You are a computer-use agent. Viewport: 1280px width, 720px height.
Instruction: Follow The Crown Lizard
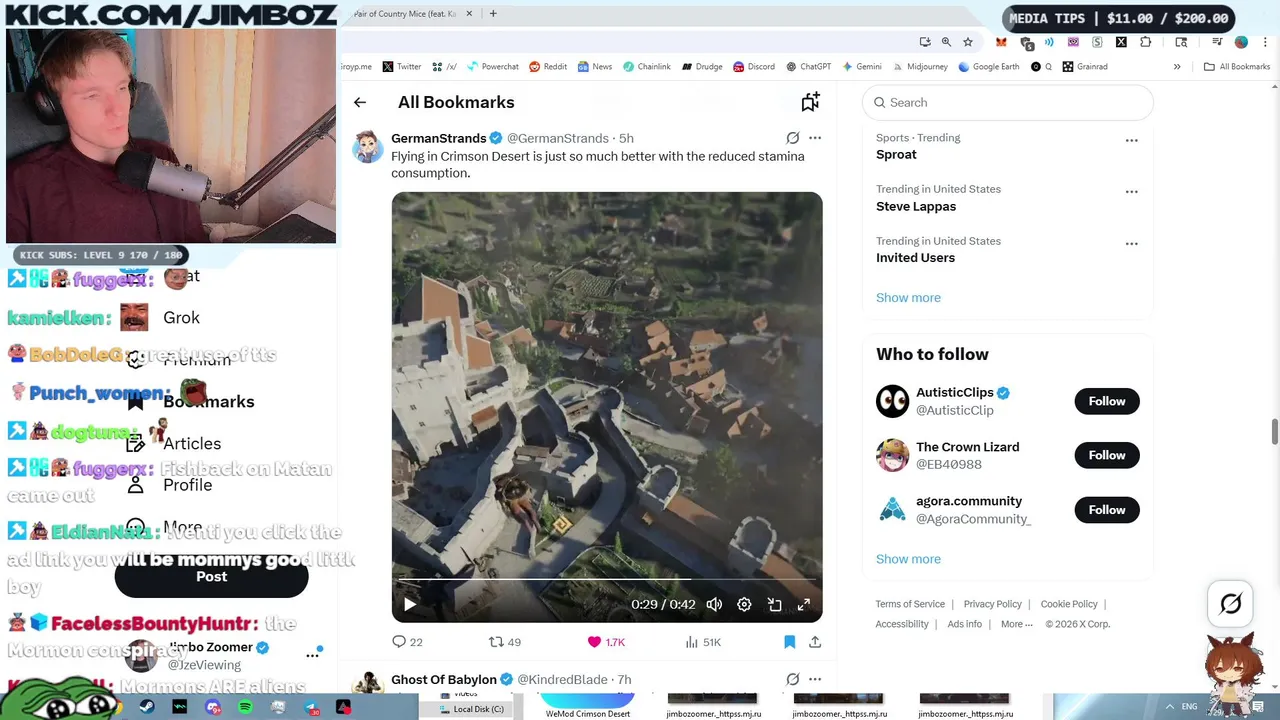(1106, 455)
